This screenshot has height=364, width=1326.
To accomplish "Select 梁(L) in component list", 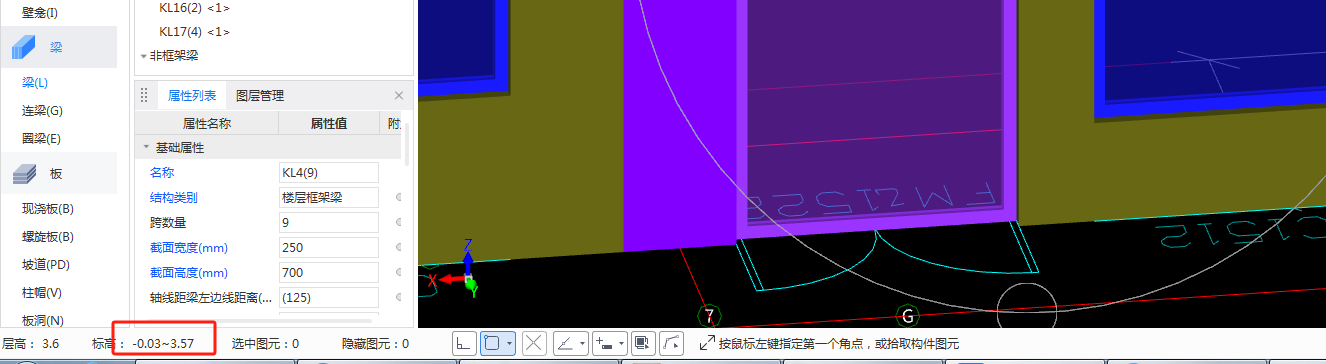I will [36, 83].
